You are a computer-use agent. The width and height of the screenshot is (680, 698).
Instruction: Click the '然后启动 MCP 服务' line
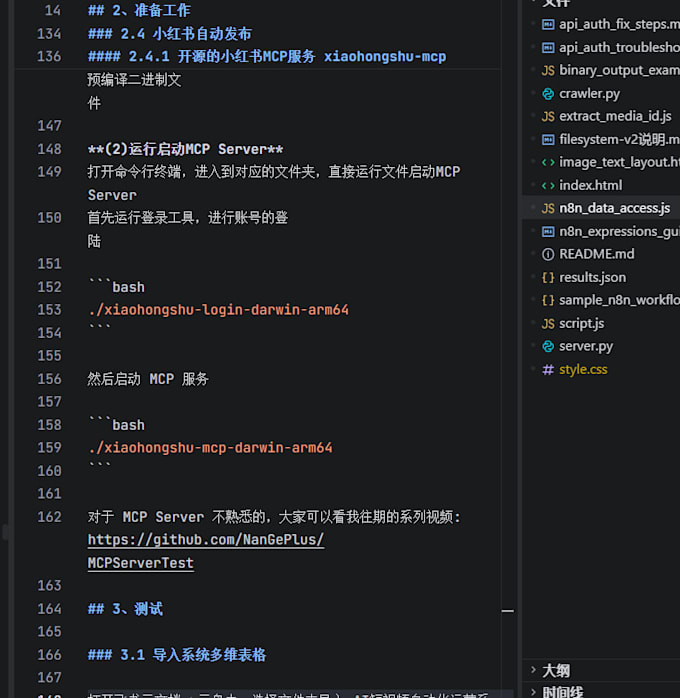tap(148, 379)
